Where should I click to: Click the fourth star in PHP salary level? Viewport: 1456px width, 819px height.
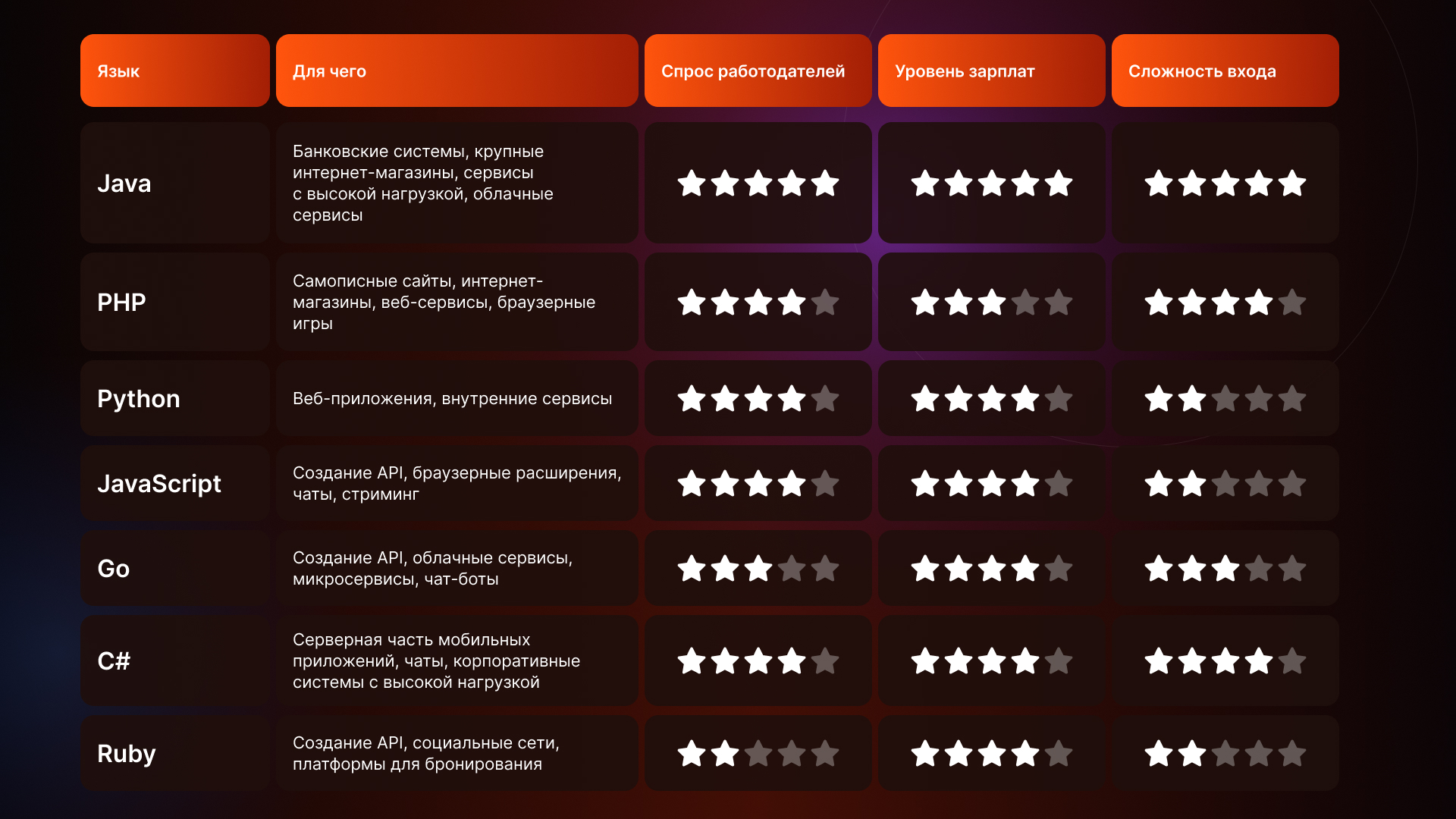[1025, 302]
